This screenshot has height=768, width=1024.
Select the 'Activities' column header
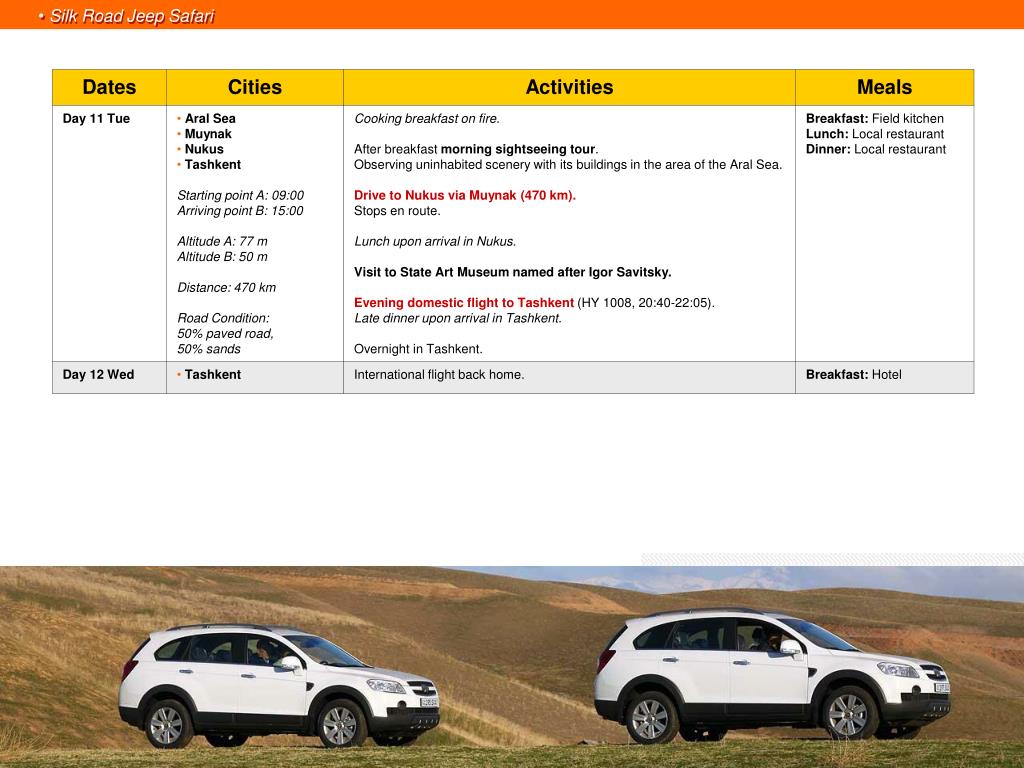[569, 87]
